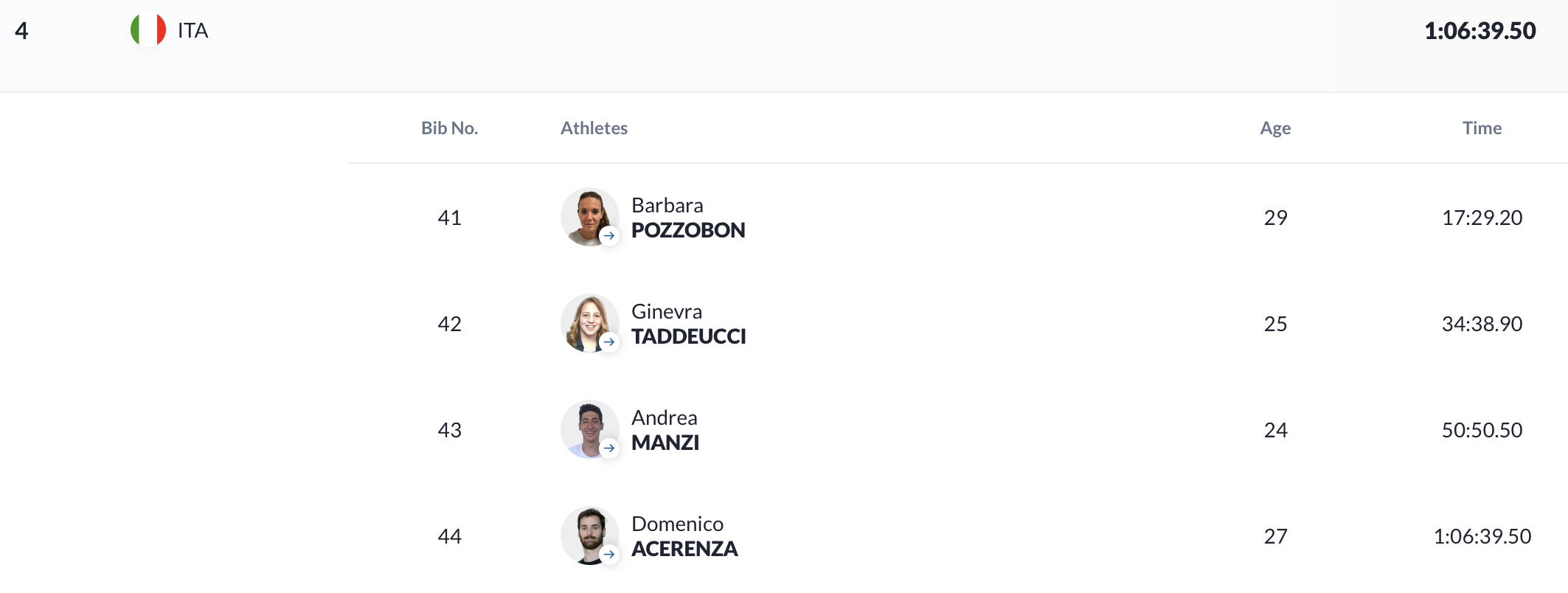Open Barbara Pozzobon's profile photo
The height and width of the screenshot is (593, 1568).
(x=589, y=217)
